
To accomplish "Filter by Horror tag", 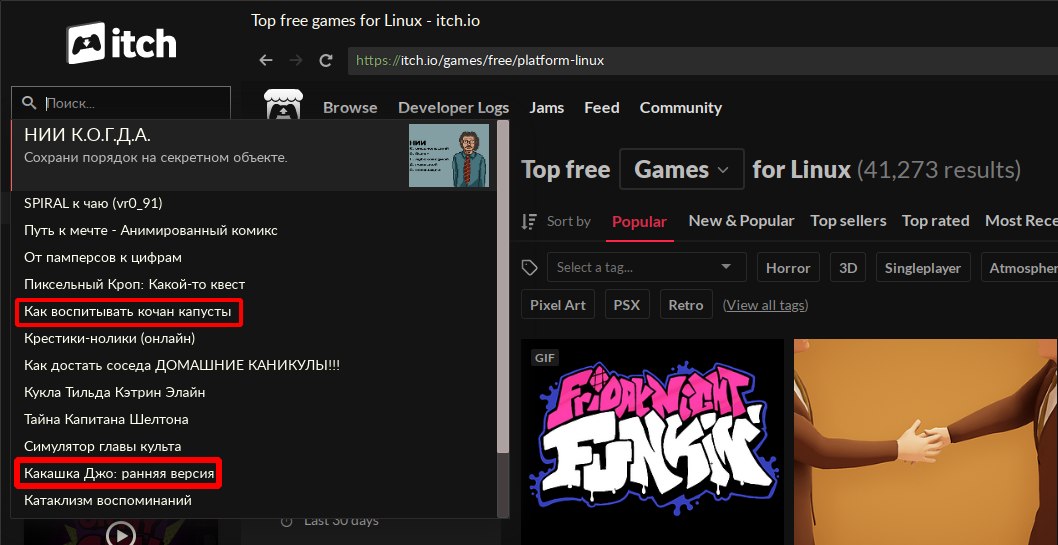I will (x=788, y=267).
